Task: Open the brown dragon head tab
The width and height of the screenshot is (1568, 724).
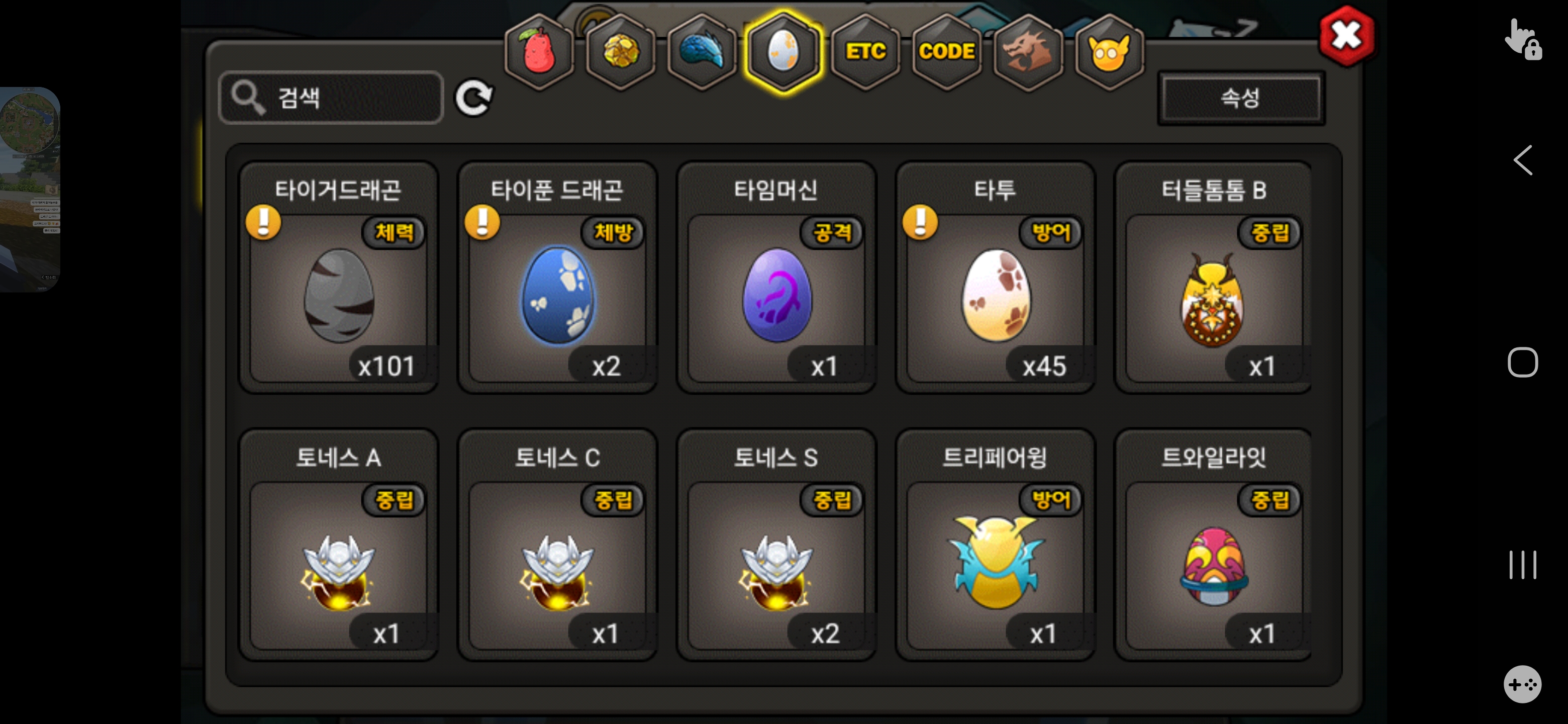Action: tap(1028, 52)
